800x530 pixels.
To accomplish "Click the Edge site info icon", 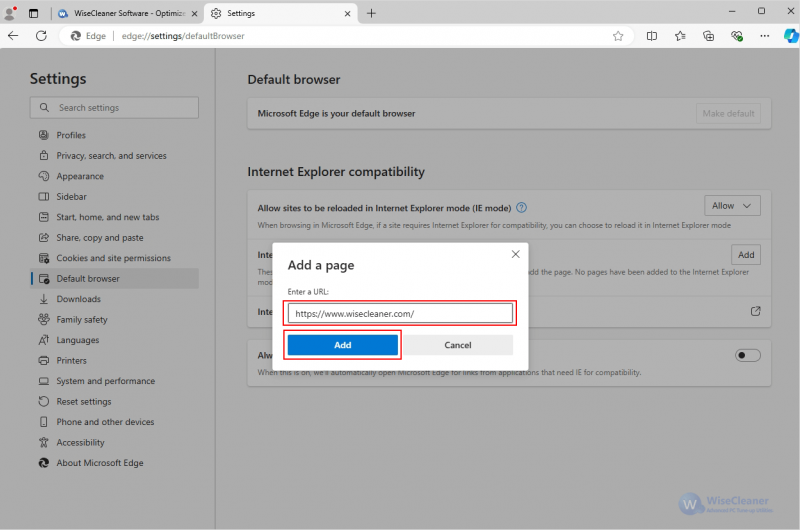I will point(88,36).
